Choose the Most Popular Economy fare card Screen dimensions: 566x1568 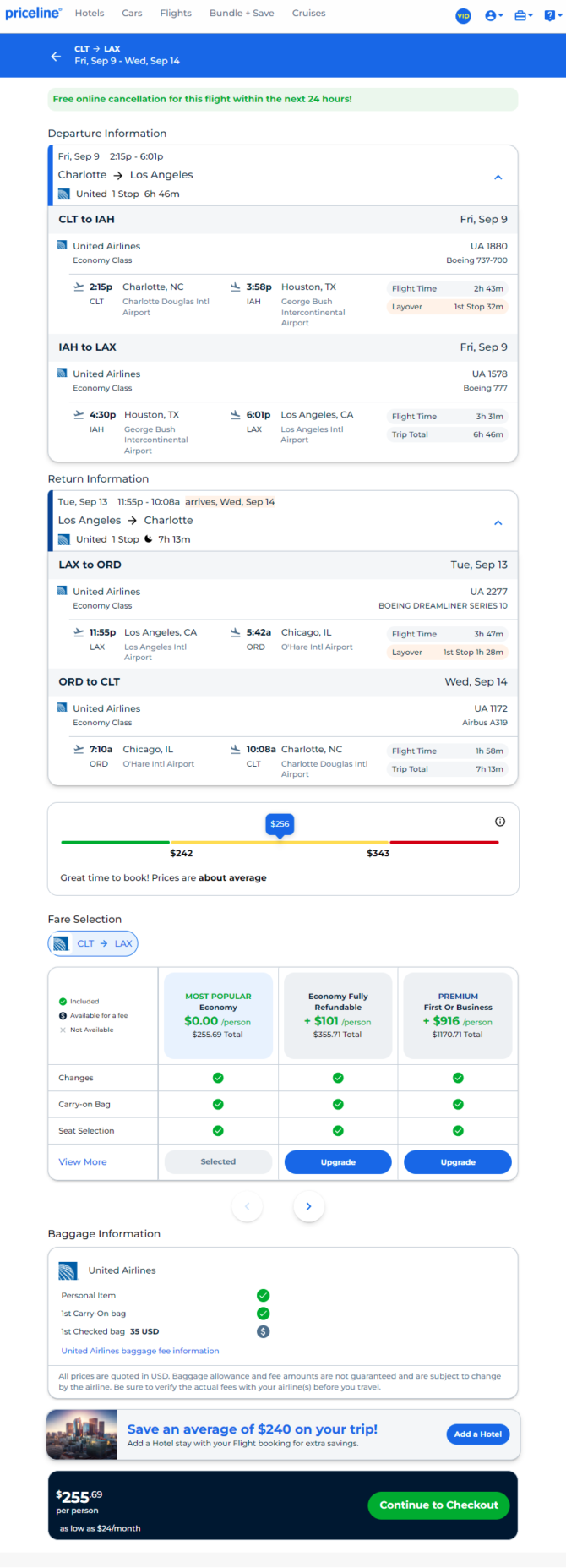click(218, 1015)
